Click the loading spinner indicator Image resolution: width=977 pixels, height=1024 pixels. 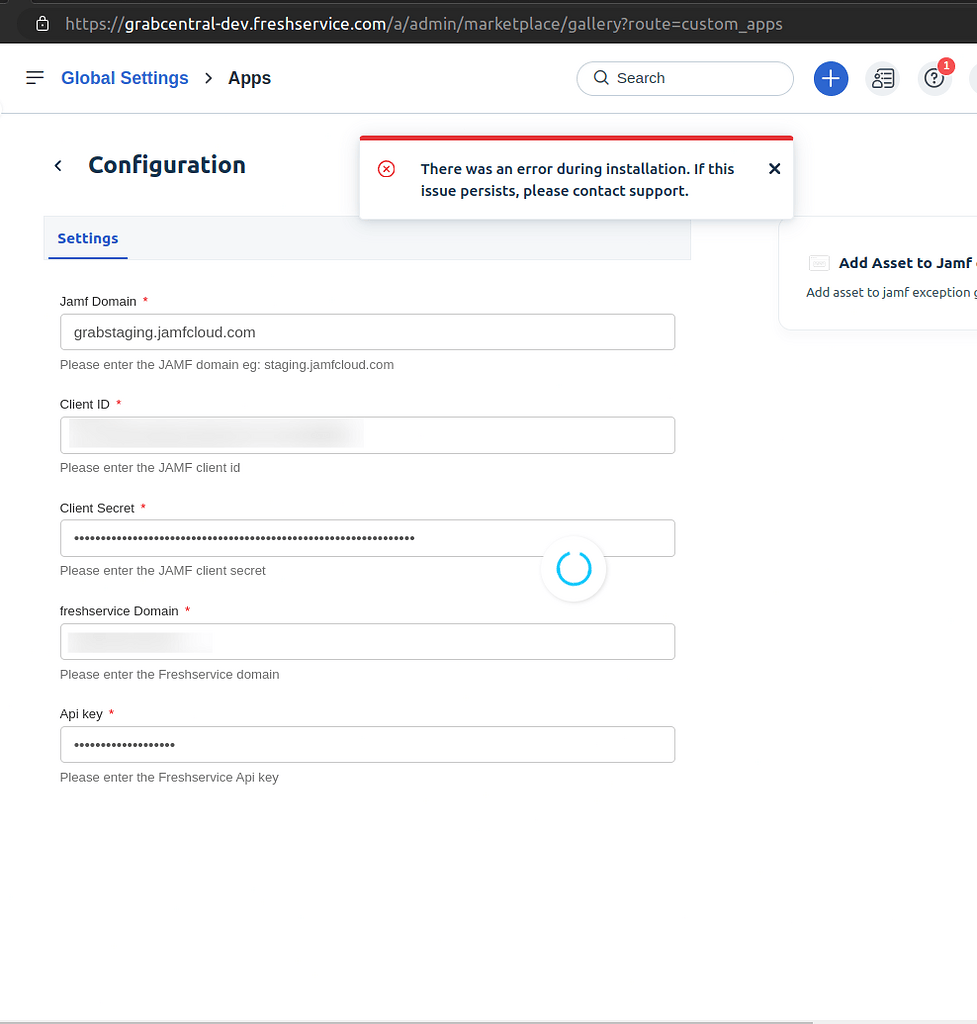(x=573, y=568)
